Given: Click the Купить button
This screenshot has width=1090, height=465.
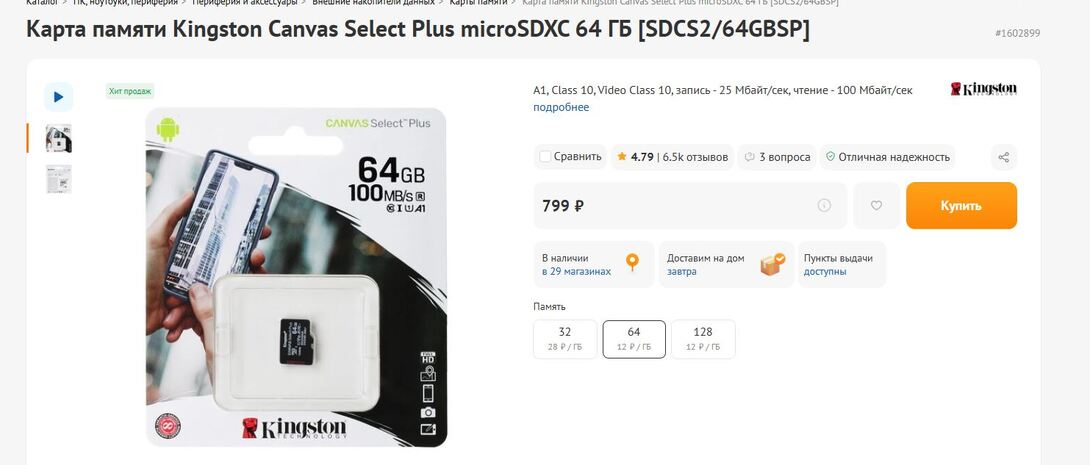Looking at the screenshot, I should point(961,206).
